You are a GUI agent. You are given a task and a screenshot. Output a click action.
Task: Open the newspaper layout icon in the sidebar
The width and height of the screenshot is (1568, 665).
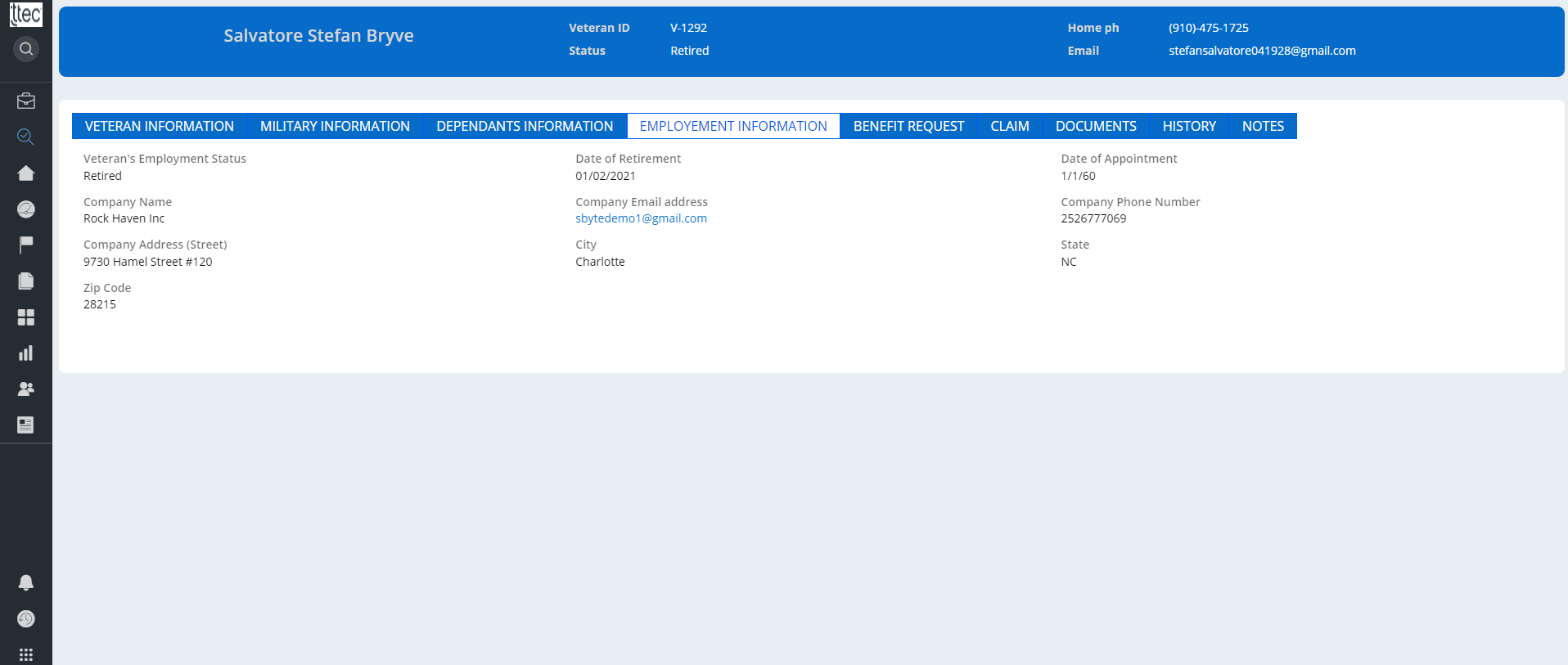click(x=26, y=425)
